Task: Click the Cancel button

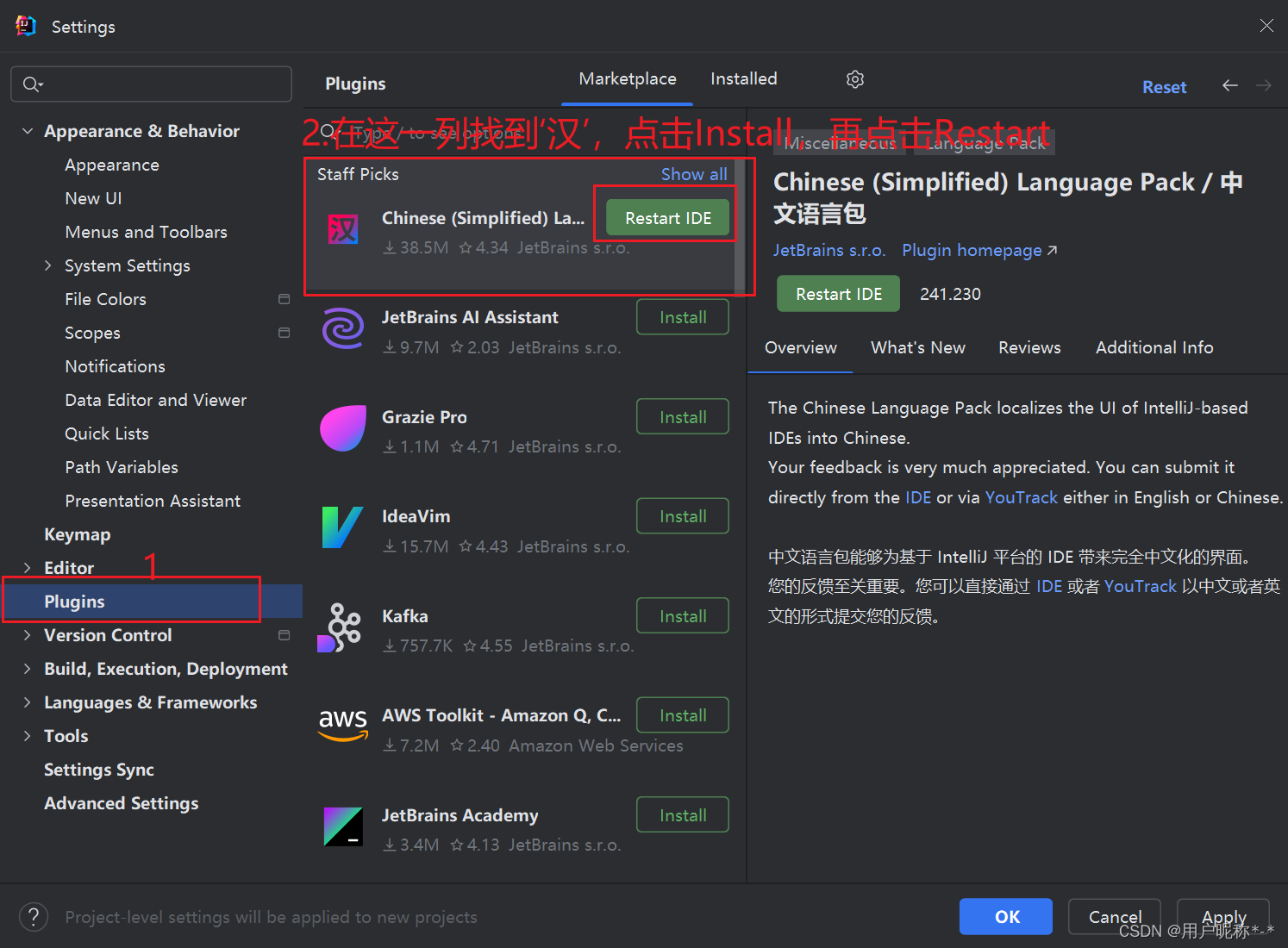Action: click(1115, 917)
